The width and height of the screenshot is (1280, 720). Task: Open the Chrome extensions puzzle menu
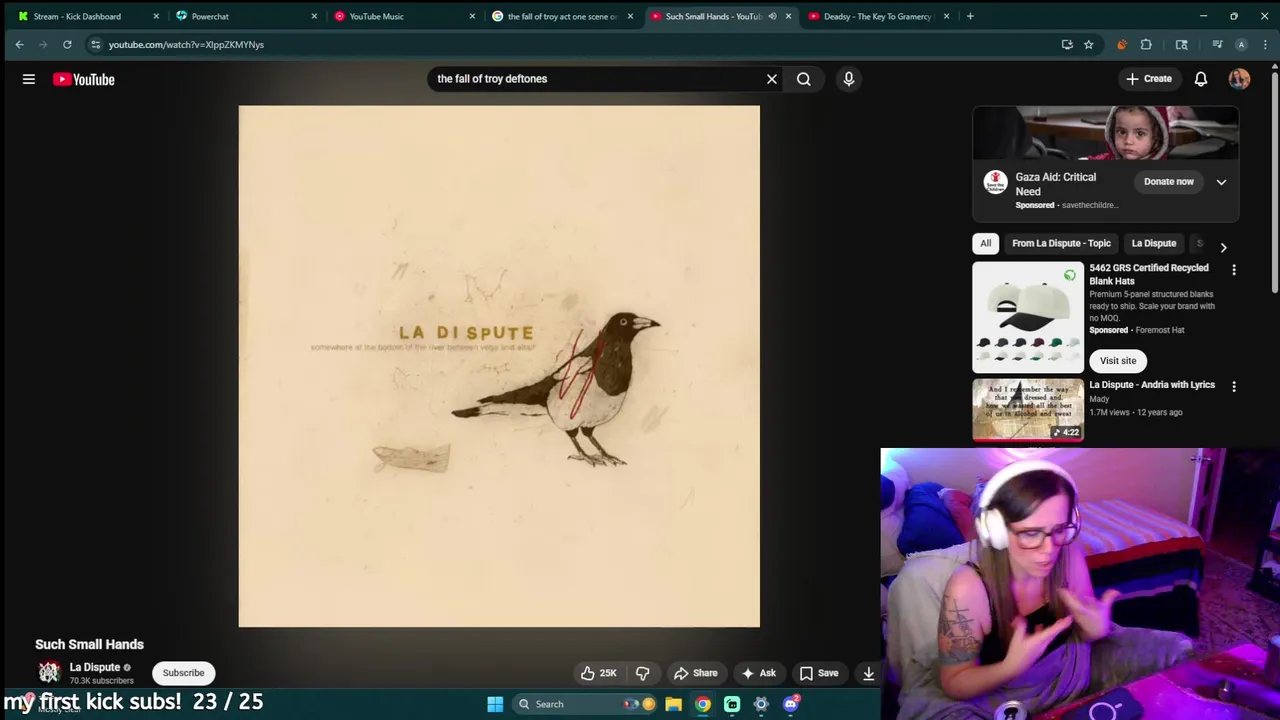1146,44
